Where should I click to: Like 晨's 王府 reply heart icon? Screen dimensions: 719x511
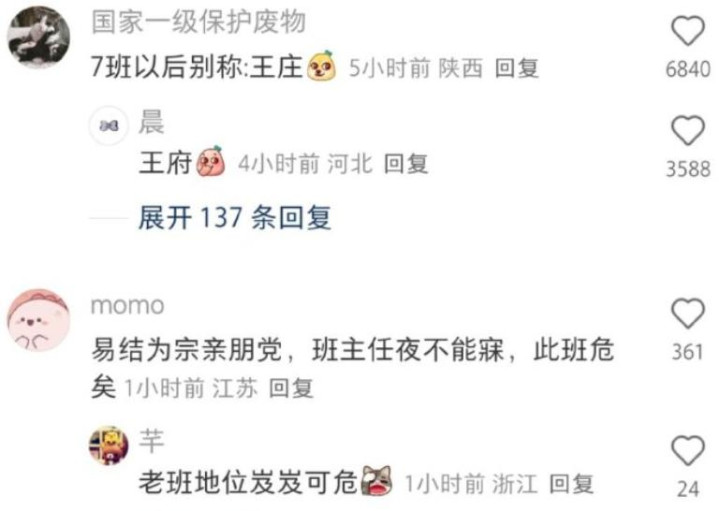688,130
